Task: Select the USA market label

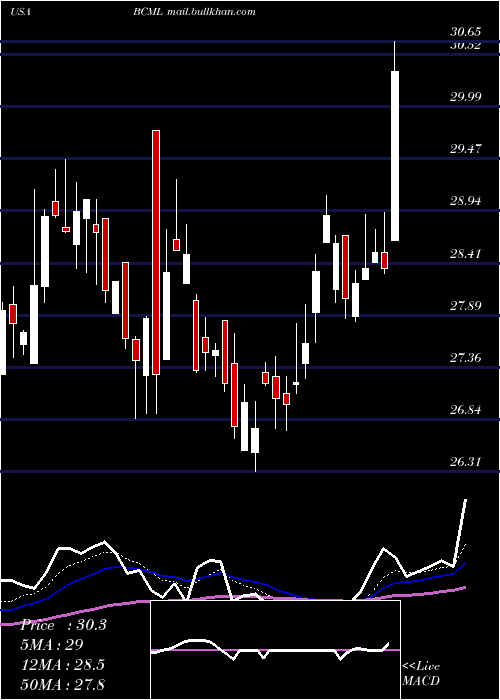Action: (20, 12)
